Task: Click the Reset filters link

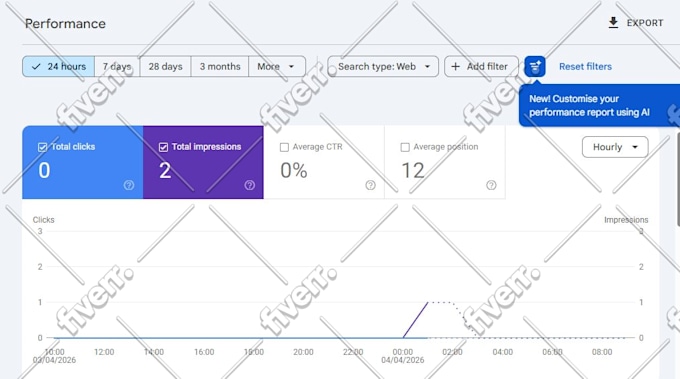Action: pyautogui.click(x=585, y=66)
